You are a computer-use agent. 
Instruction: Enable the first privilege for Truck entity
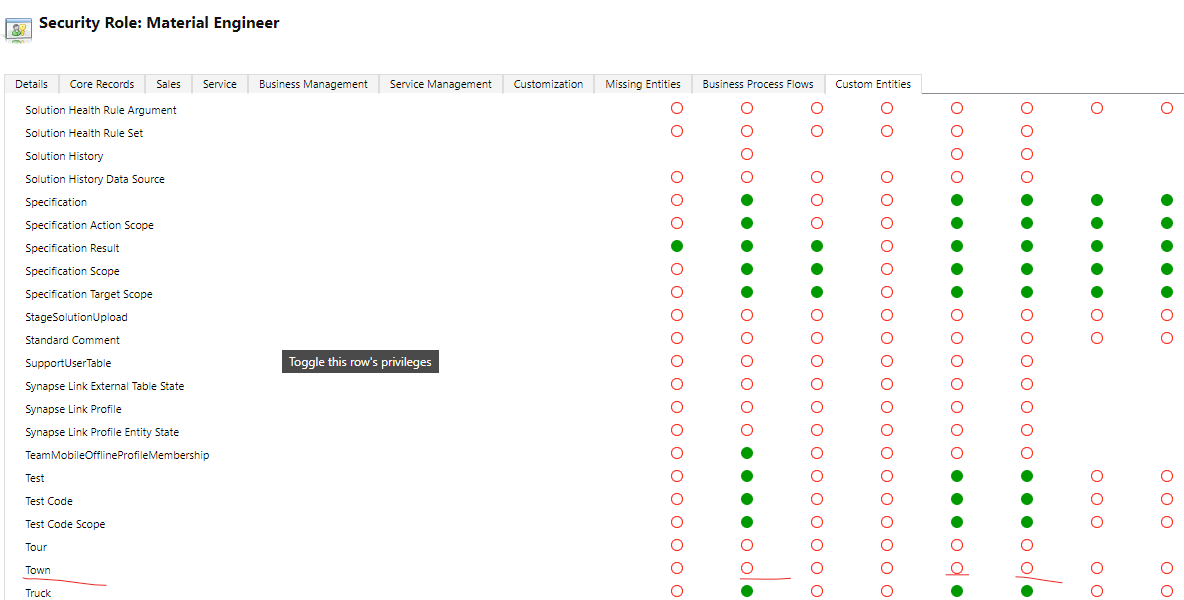(677, 591)
